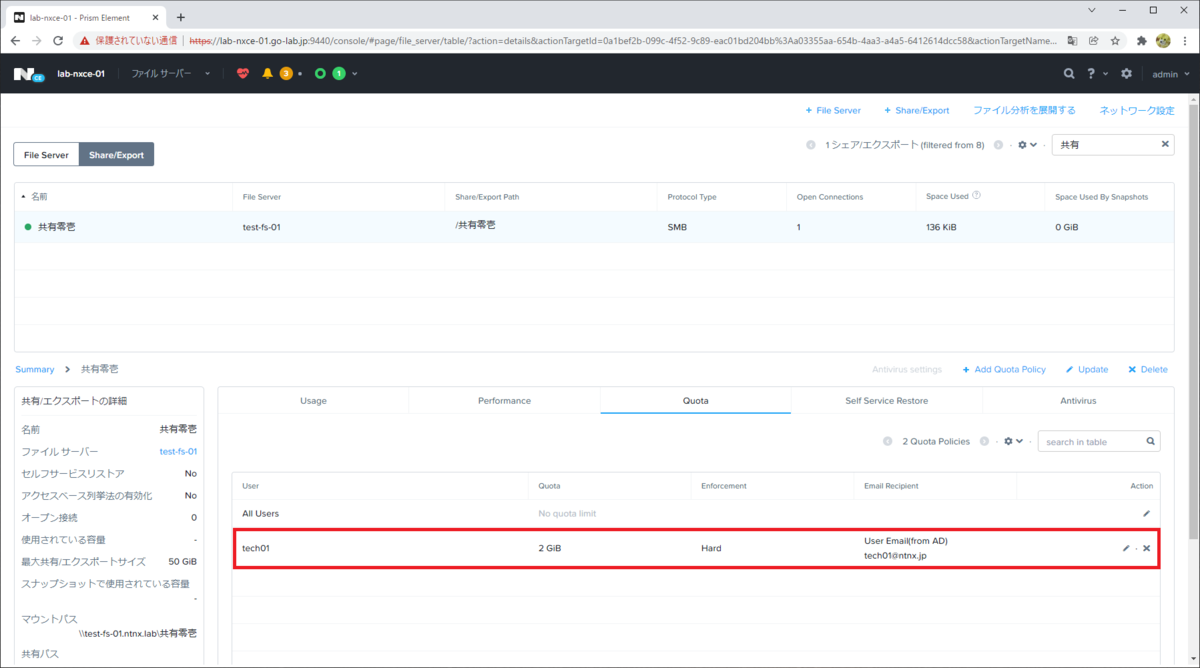The height and width of the screenshot is (668, 1200).
Task: Click the lab-nxce-01 cluster name
Action: [x=81, y=74]
